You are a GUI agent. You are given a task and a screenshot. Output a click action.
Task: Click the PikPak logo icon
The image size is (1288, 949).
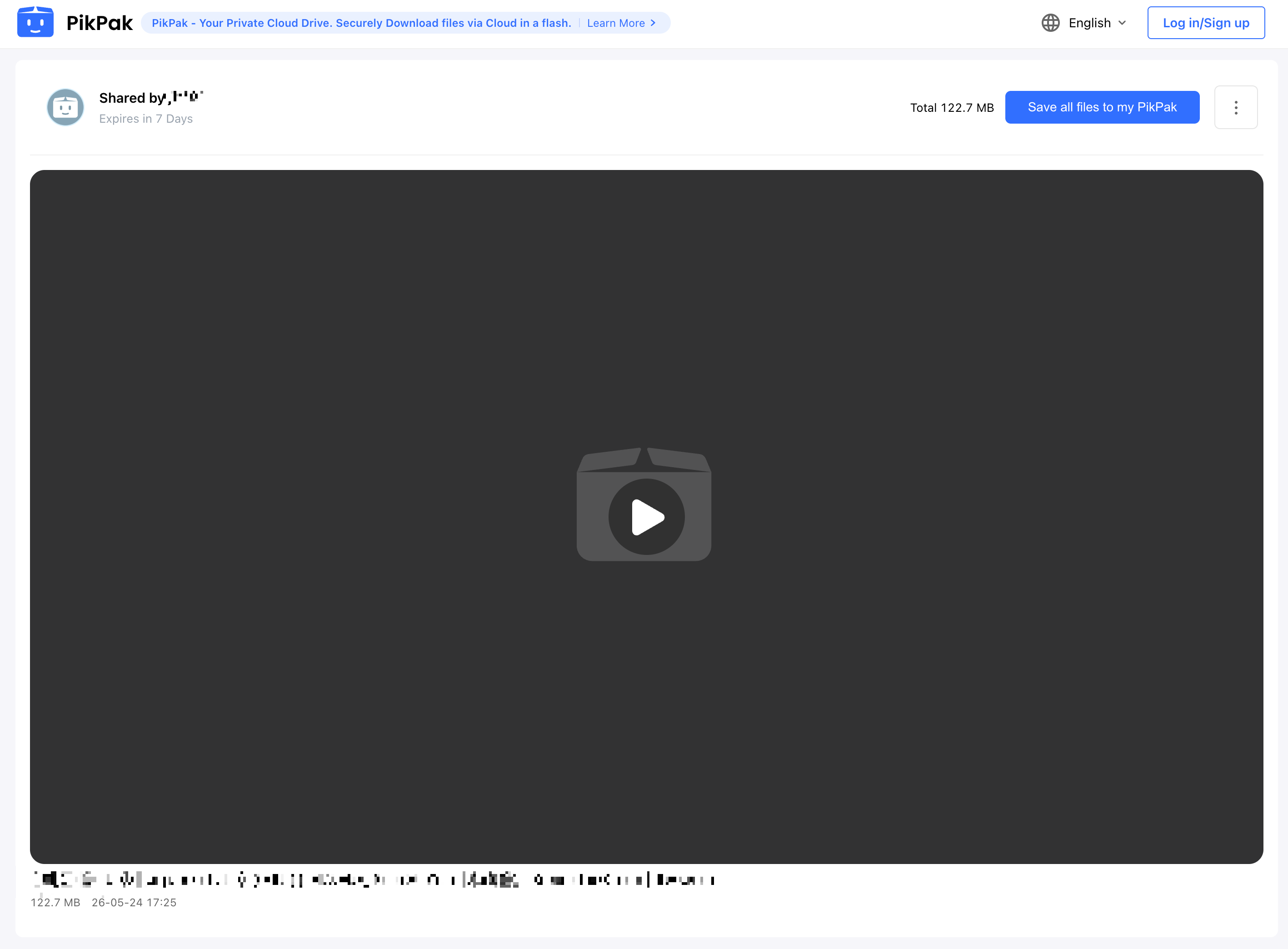point(35,22)
